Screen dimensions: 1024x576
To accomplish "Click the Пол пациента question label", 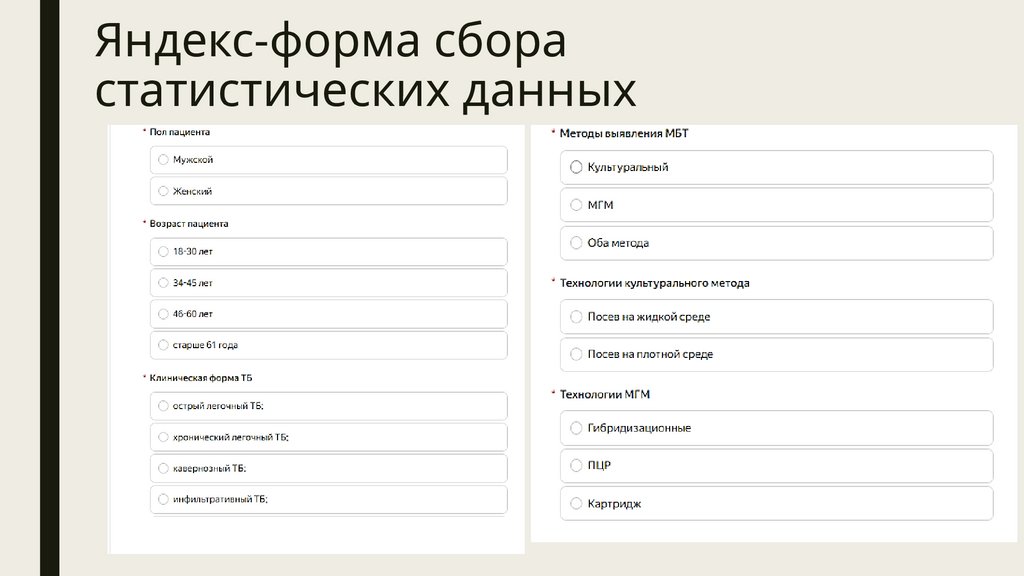I will (180, 132).
